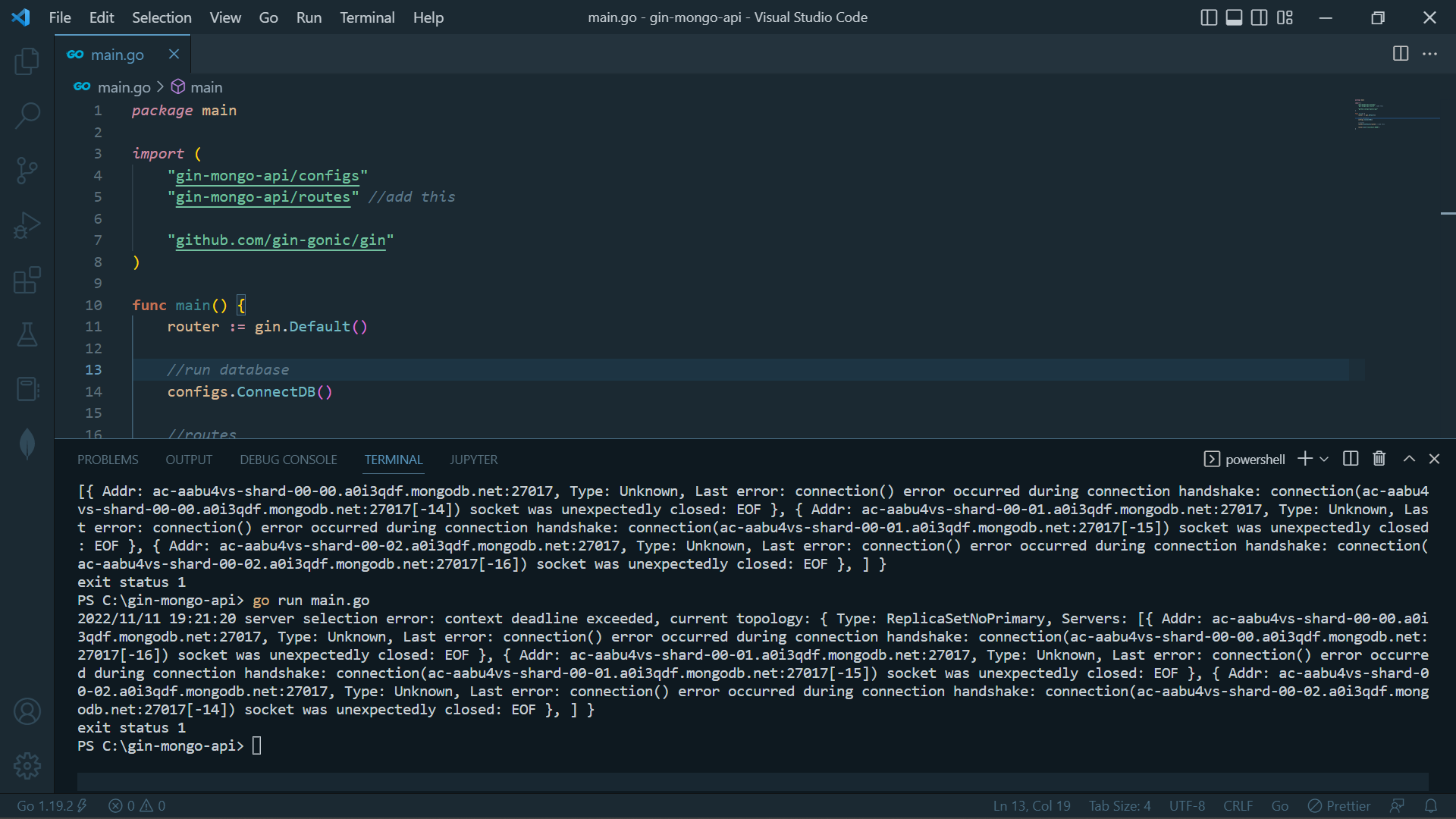1456x819 pixels.
Task: Open Manage gear icon
Action: click(27, 766)
